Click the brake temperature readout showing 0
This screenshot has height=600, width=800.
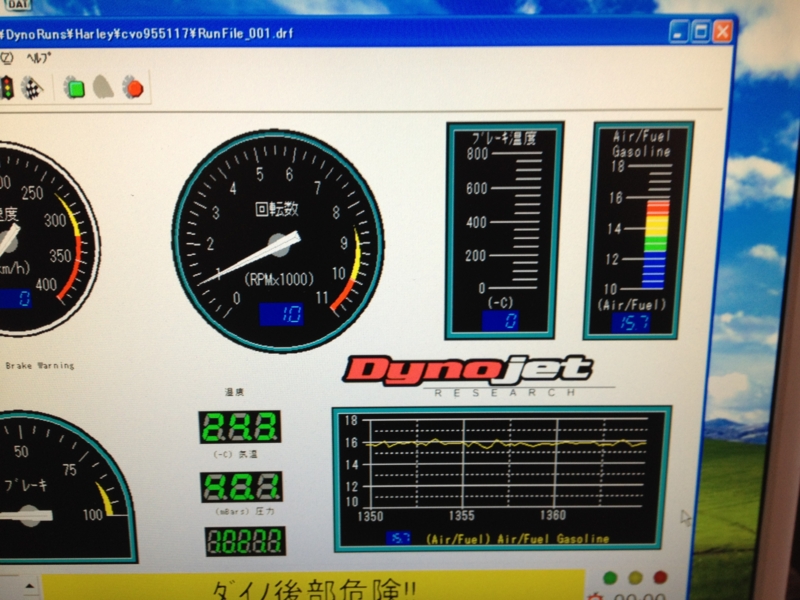(x=500, y=320)
